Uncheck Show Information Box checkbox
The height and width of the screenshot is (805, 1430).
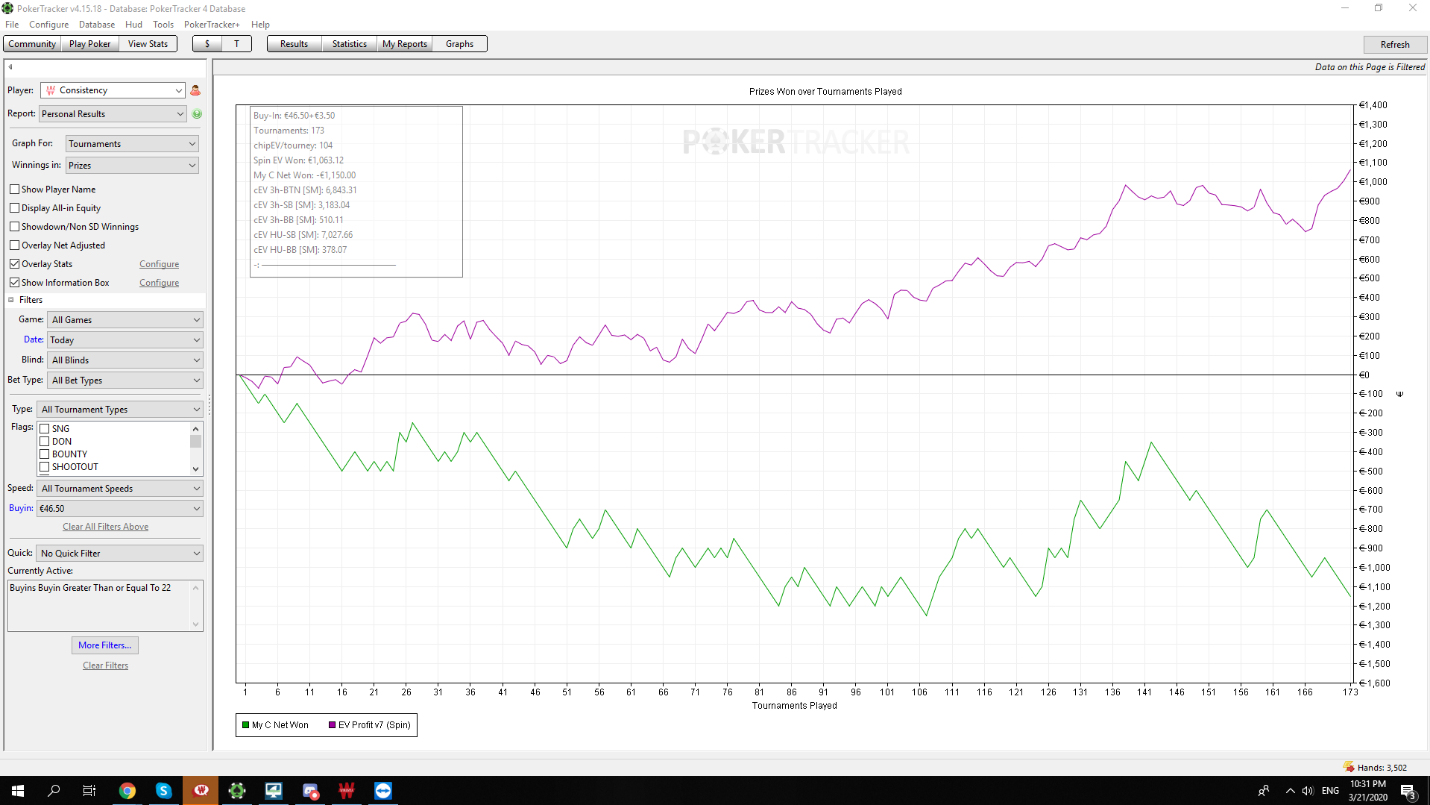click(14, 283)
